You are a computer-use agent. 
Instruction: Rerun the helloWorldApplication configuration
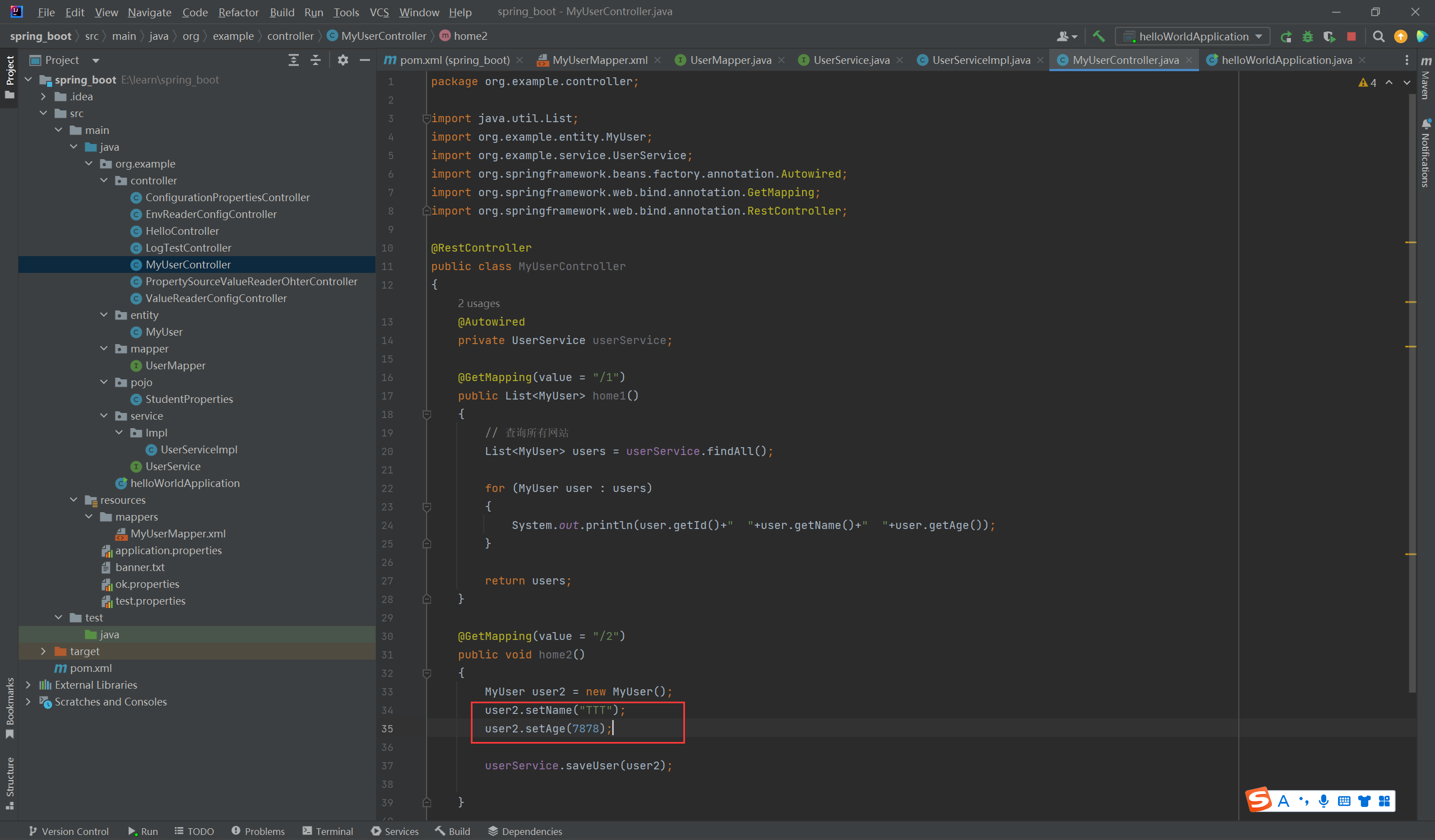click(1286, 36)
